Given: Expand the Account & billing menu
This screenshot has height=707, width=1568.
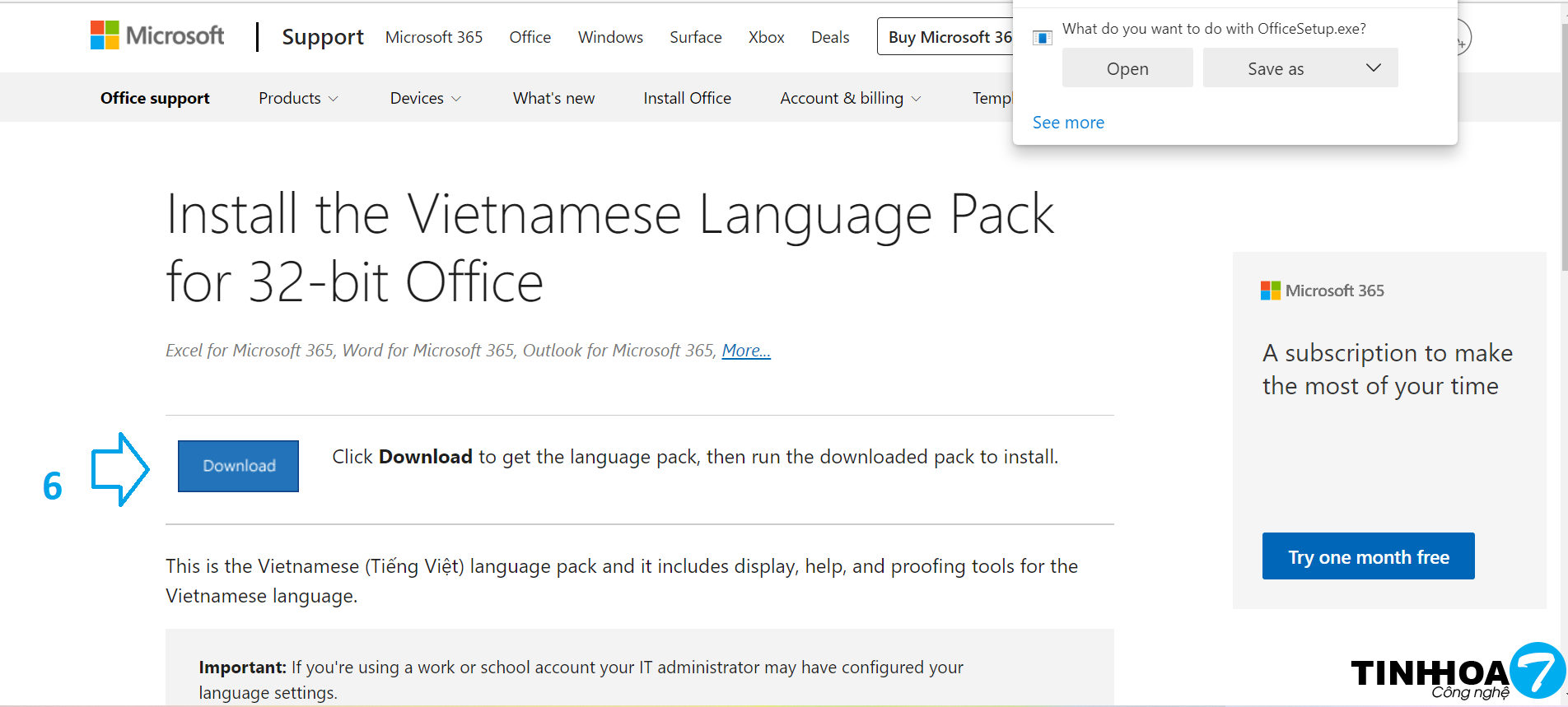Looking at the screenshot, I should 850,98.
